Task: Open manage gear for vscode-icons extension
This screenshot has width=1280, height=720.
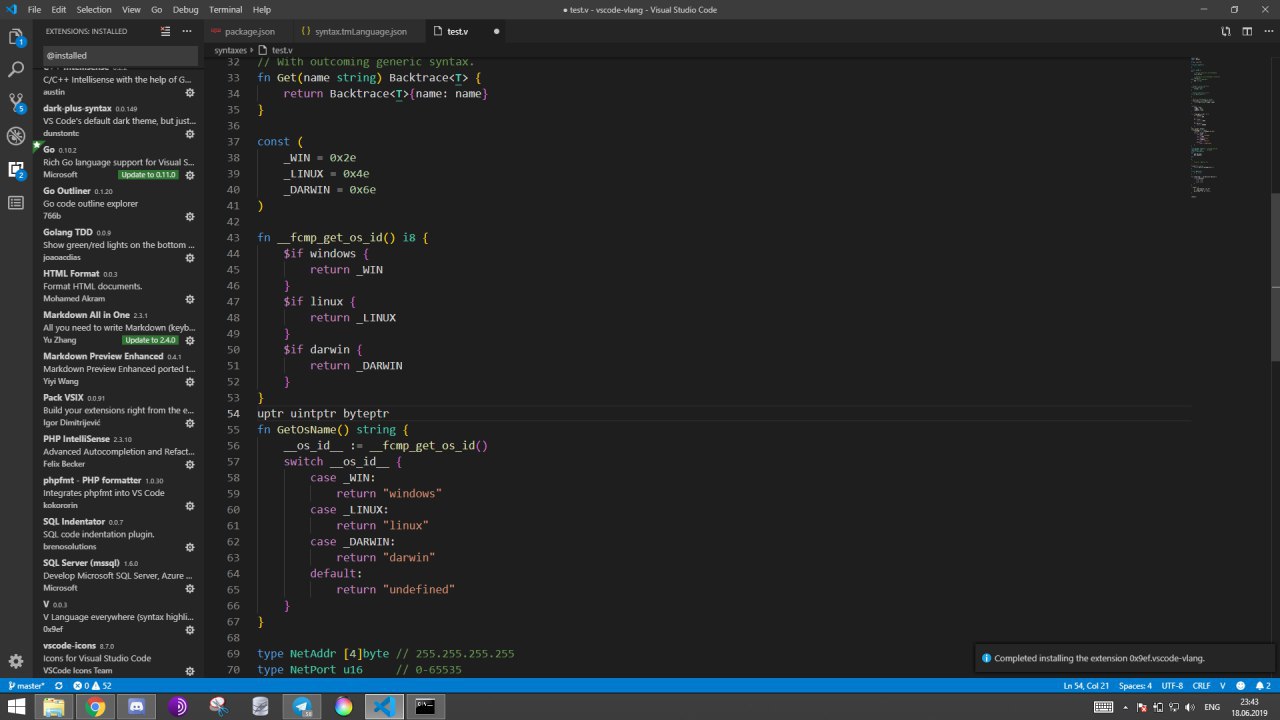Action: pyautogui.click(x=190, y=671)
